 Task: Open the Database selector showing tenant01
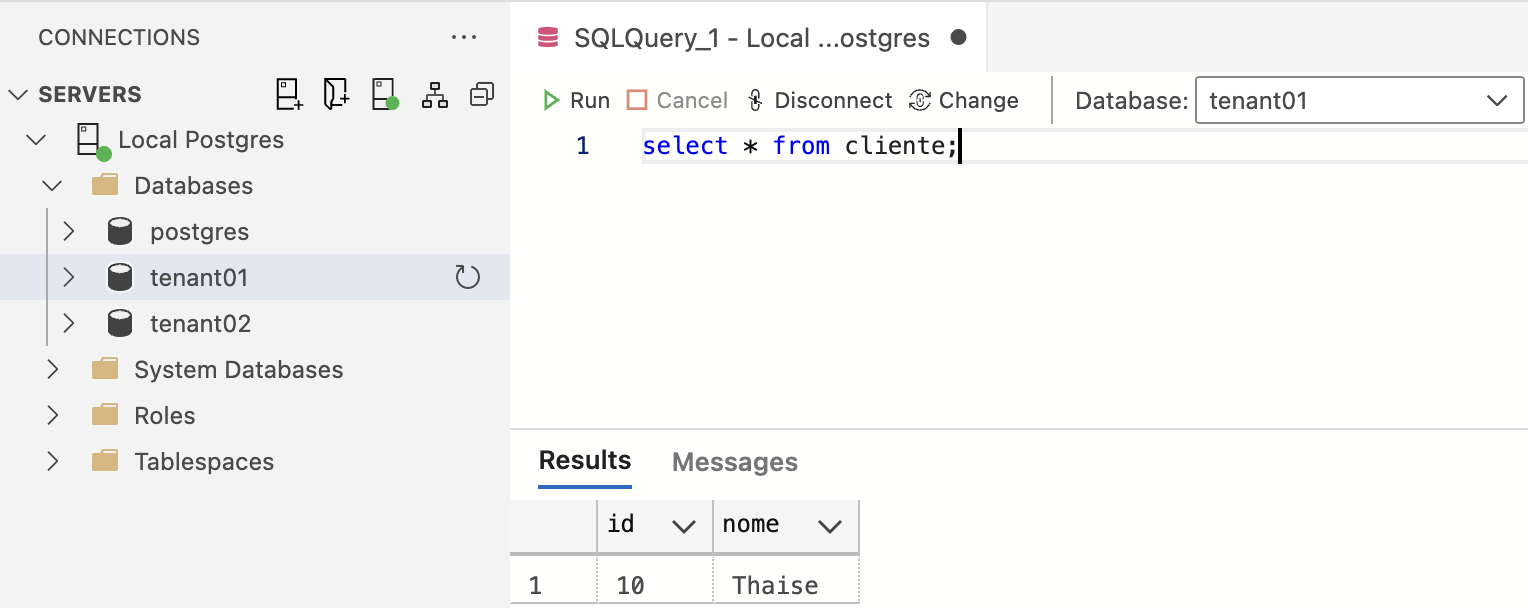pyautogui.click(x=1358, y=100)
